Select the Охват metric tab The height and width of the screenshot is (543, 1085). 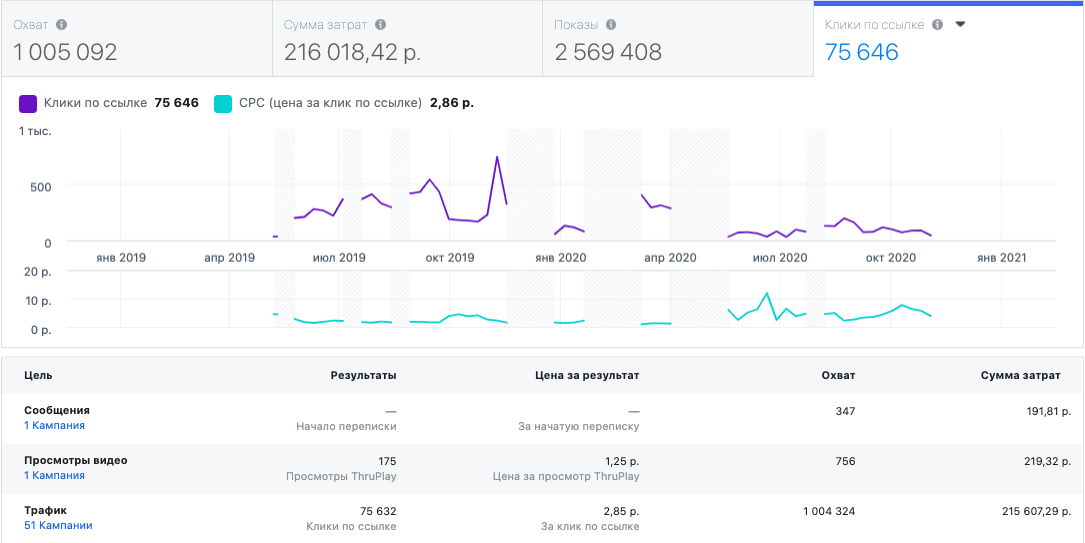[136, 39]
